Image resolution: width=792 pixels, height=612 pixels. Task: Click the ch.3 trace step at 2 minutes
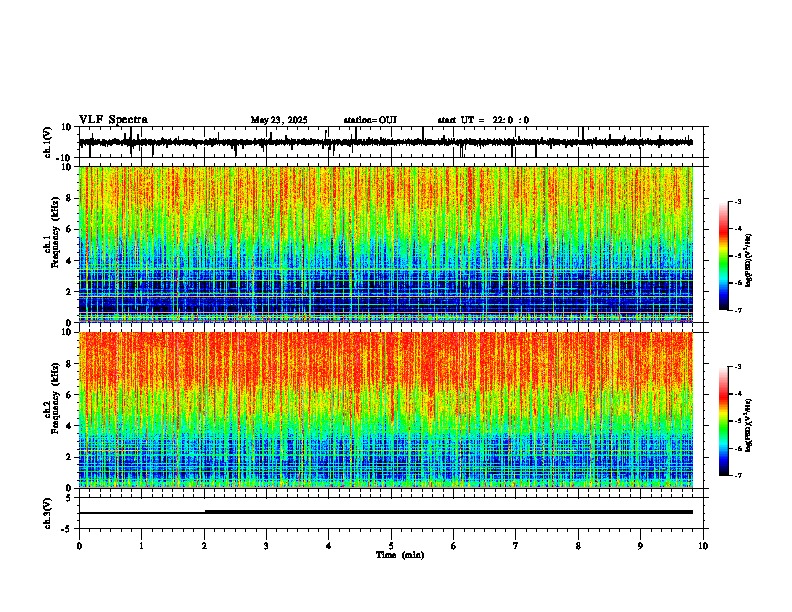pyautogui.click(x=205, y=512)
